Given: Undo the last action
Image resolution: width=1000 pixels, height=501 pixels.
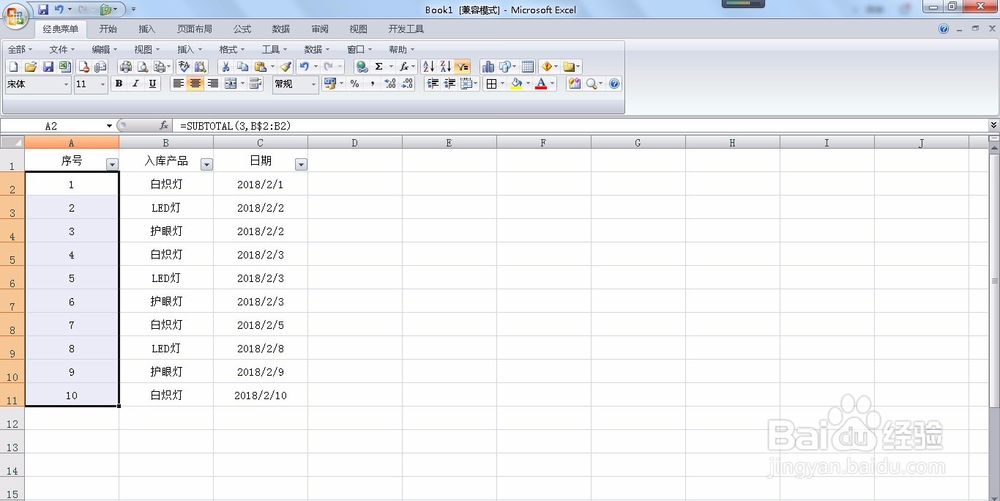Looking at the screenshot, I should click(x=304, y=66).
